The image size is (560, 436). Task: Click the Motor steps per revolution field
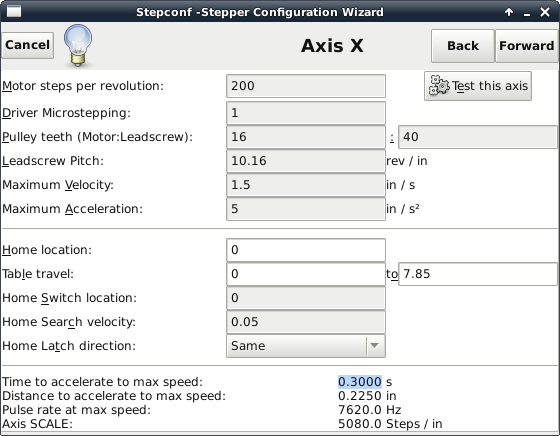click(306, 86)
